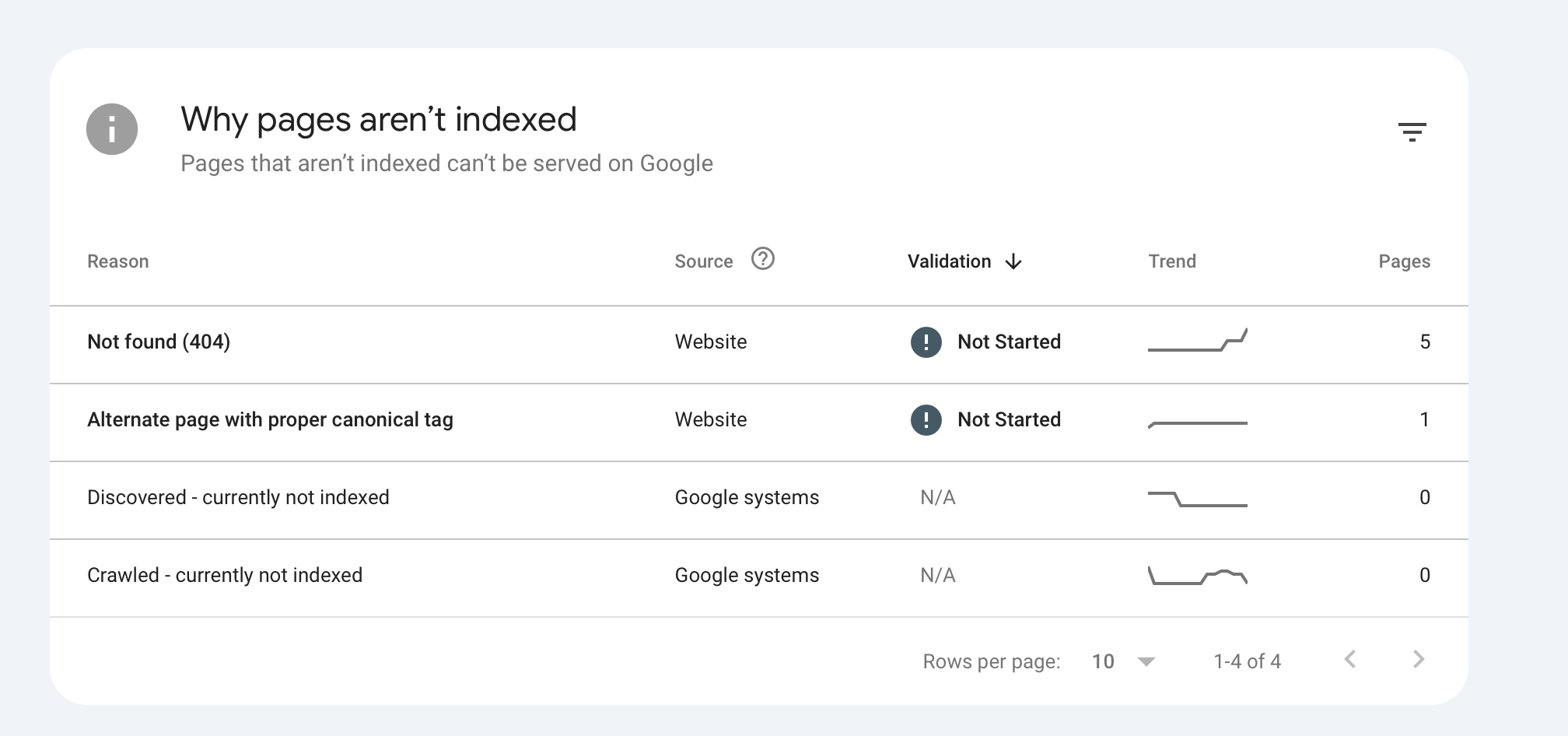Click the Reason column header
This screenshot has width=1568, height=736.
click(117, 261)
